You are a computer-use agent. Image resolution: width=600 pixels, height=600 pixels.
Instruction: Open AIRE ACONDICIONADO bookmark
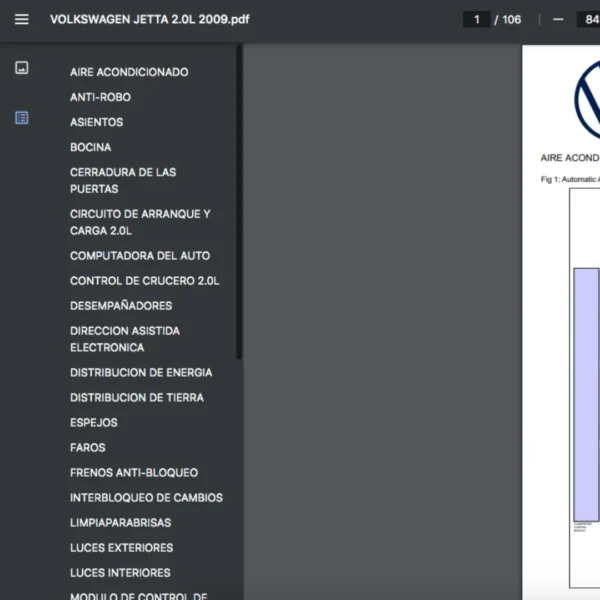click(129, 72)
